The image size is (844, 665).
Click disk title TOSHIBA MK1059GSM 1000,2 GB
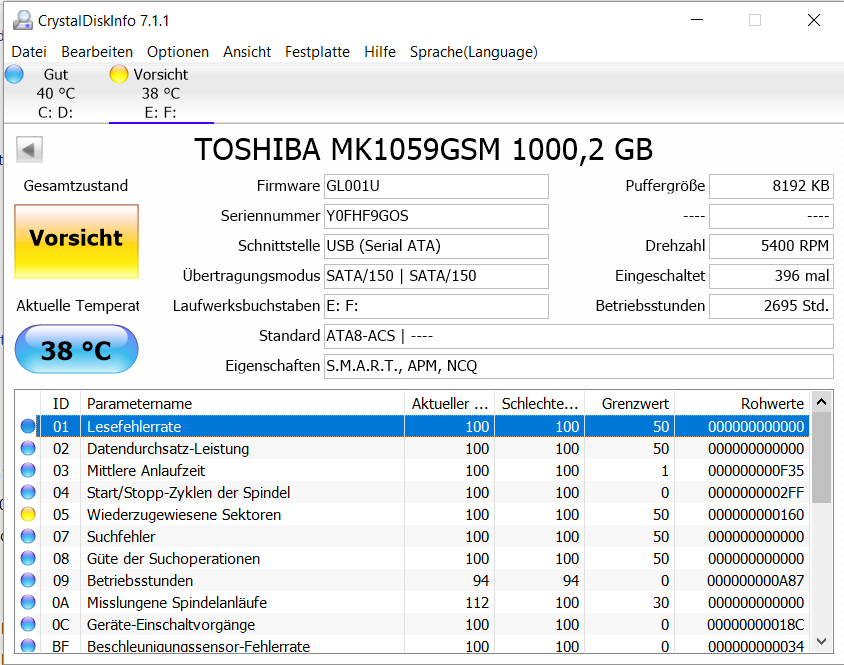pos(424,150)
